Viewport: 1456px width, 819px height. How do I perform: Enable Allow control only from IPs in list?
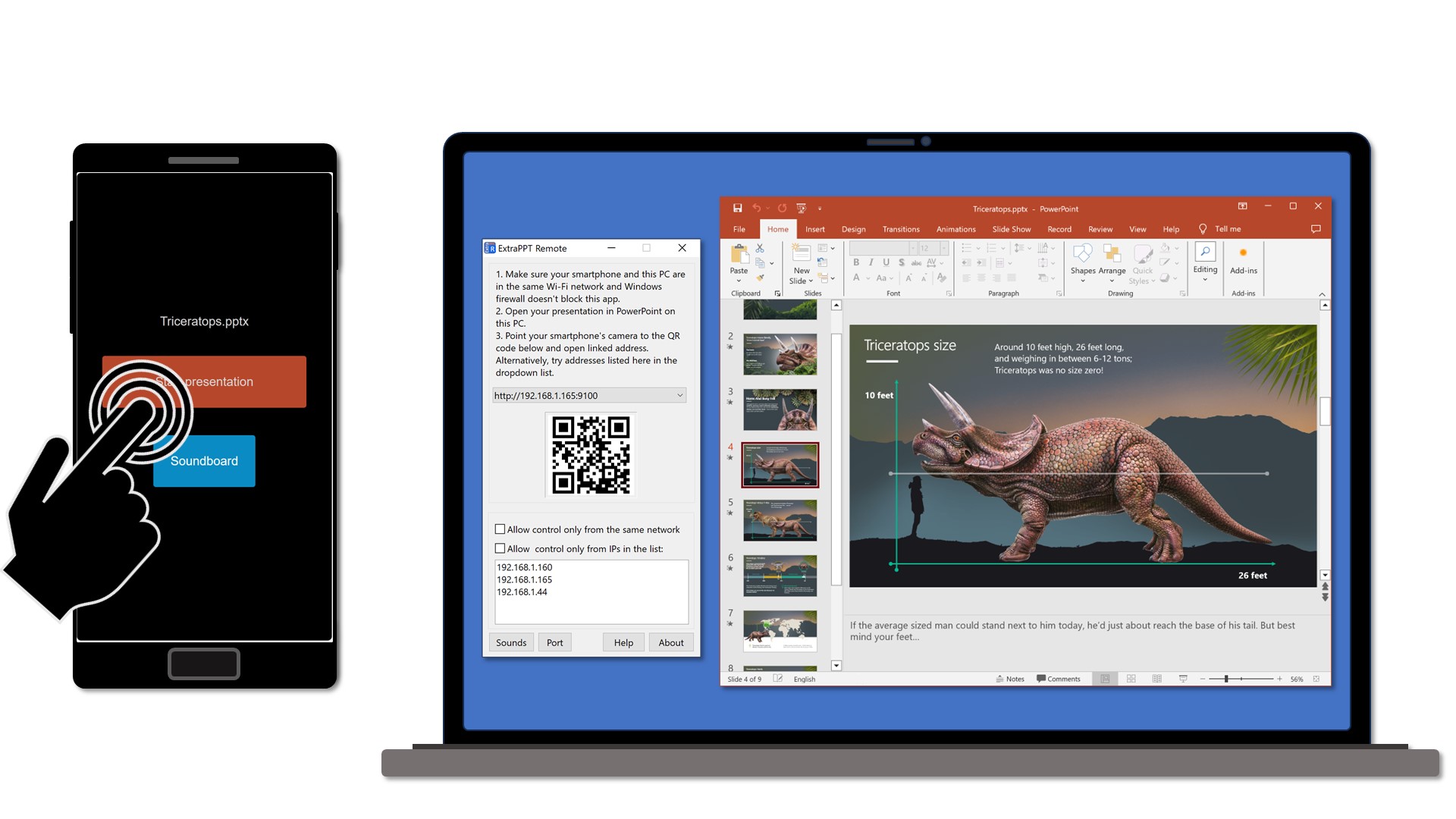point(500,548)
